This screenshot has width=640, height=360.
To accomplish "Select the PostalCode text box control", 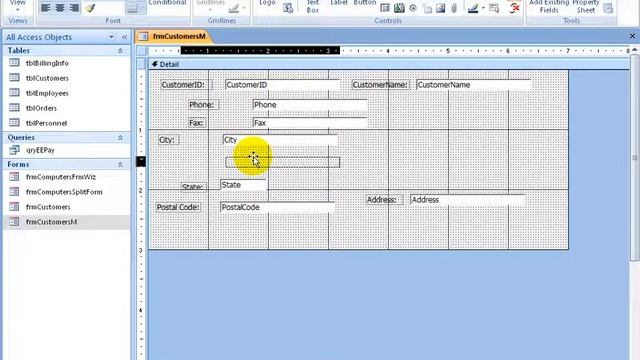I will tap(277, 207).
